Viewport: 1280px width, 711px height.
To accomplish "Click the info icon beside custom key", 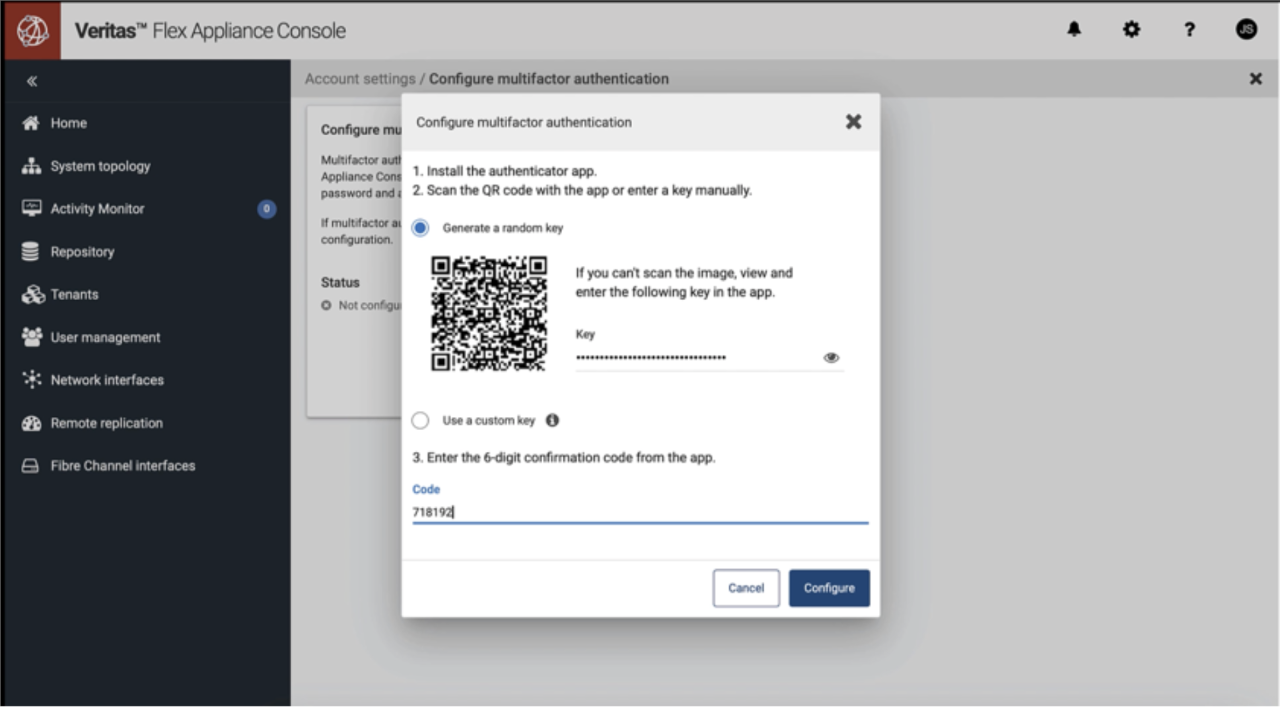I will click(552, 421).
